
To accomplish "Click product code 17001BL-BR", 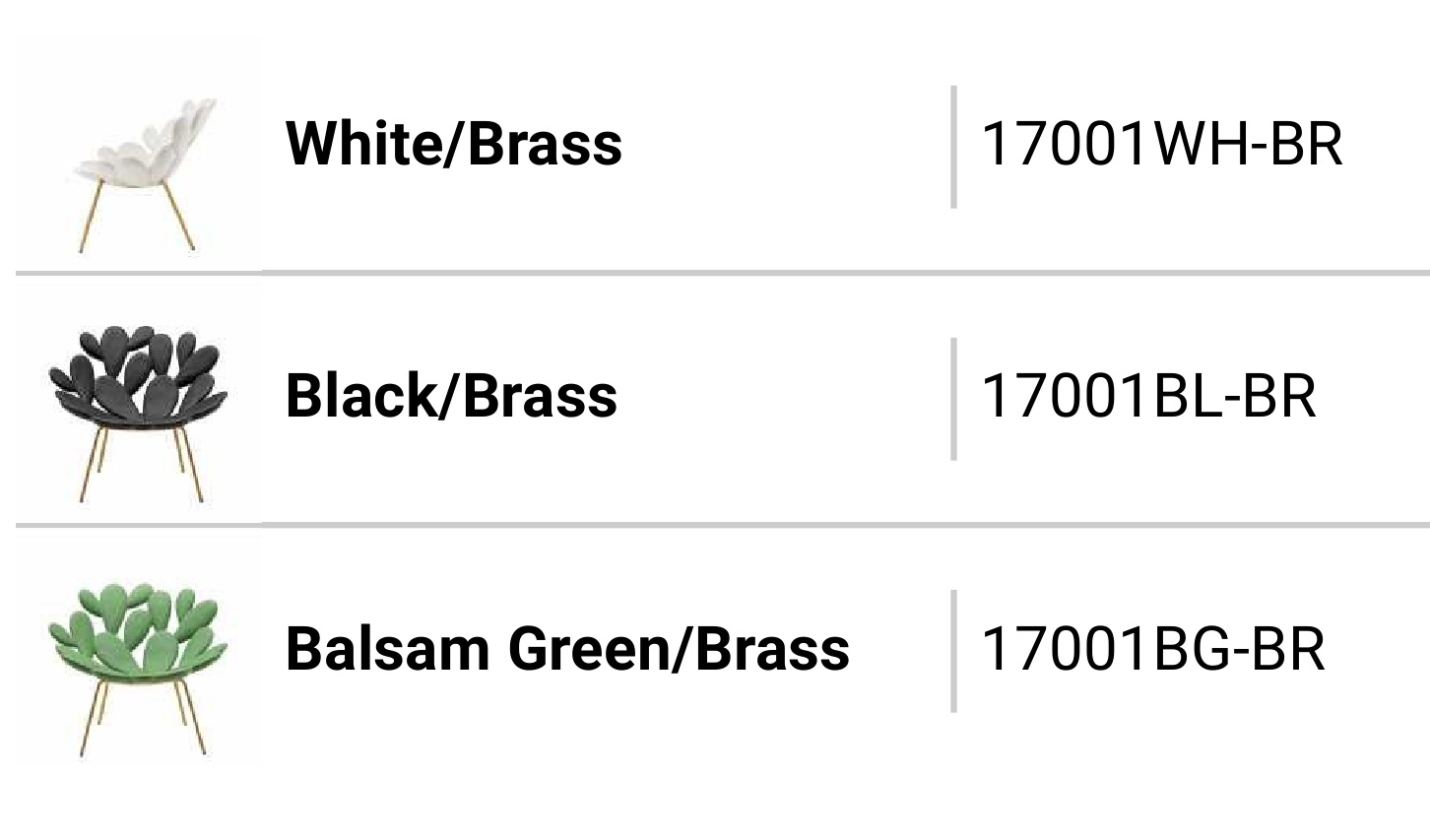I will coord(1148,397).
